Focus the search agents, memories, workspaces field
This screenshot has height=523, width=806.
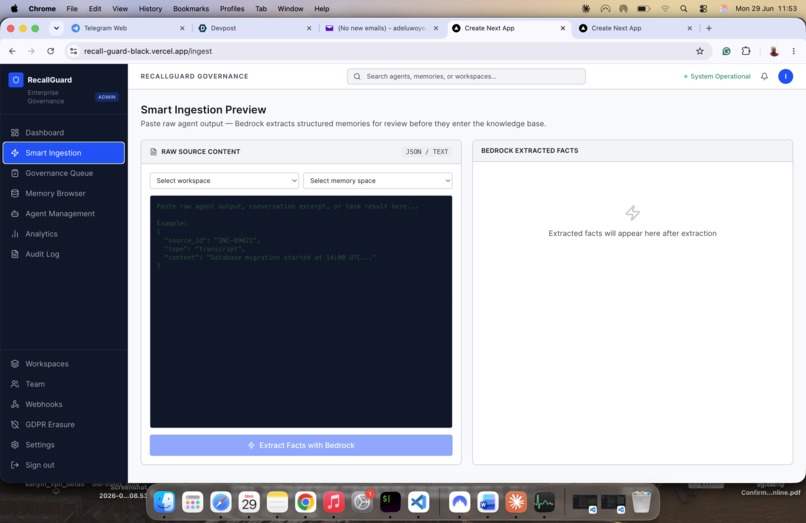point(466,76)
